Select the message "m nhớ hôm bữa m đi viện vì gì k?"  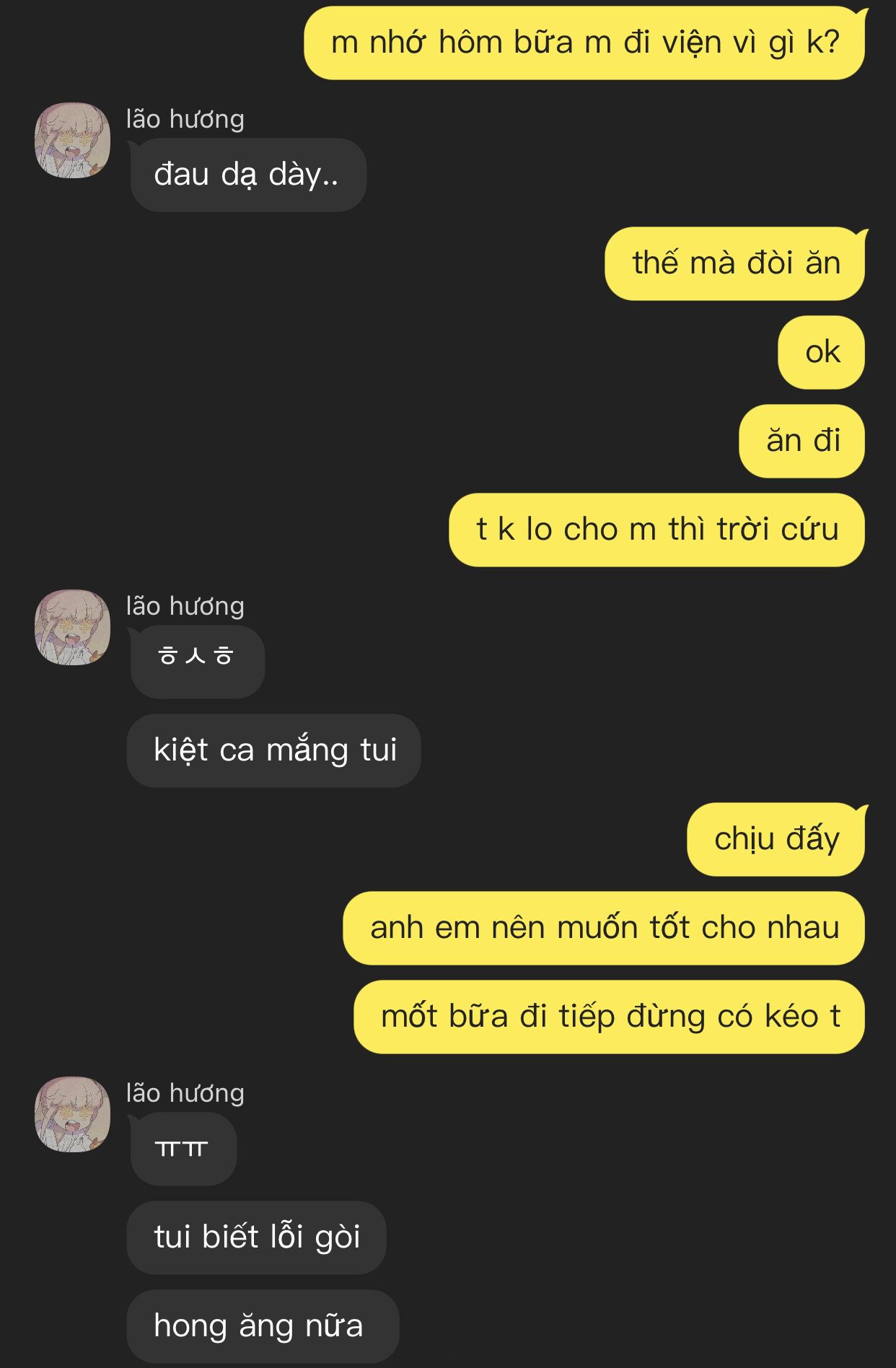point(585,43)
